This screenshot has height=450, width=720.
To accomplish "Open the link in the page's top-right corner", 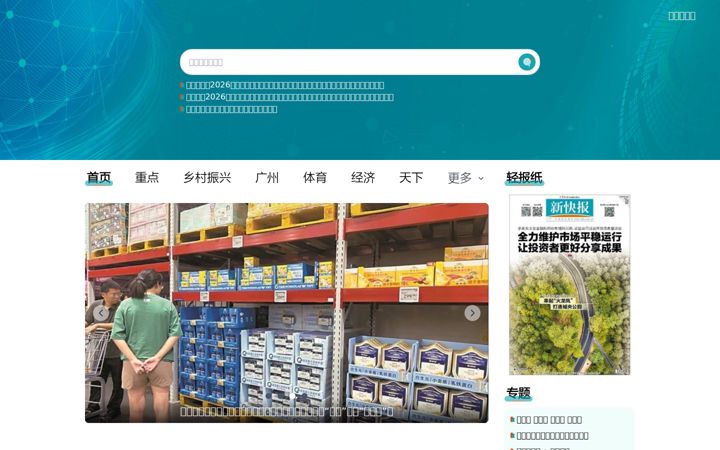I will tap(681, 16).
